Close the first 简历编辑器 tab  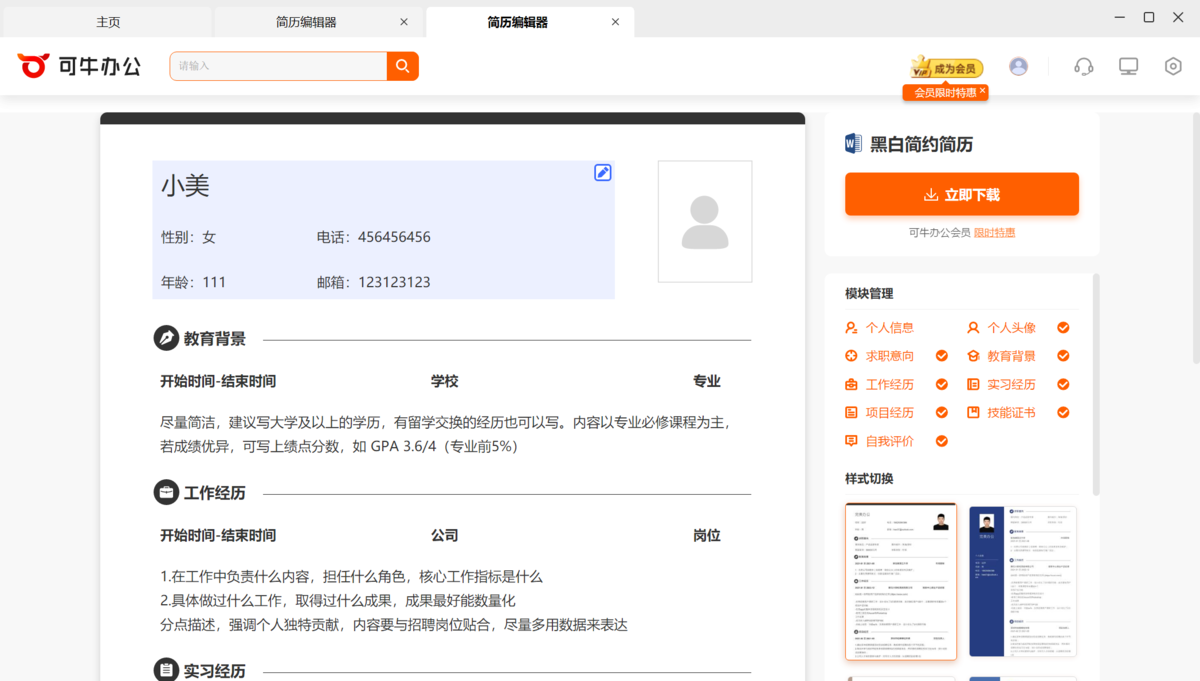tap(404, 20)
